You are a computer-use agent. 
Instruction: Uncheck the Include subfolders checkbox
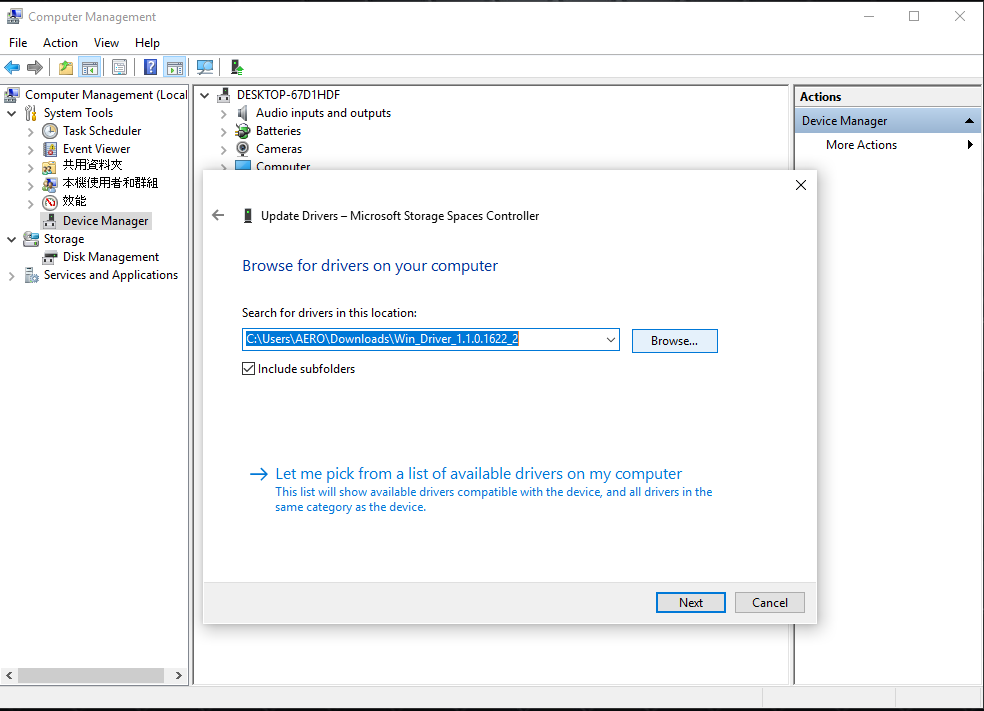click(249, 369)
